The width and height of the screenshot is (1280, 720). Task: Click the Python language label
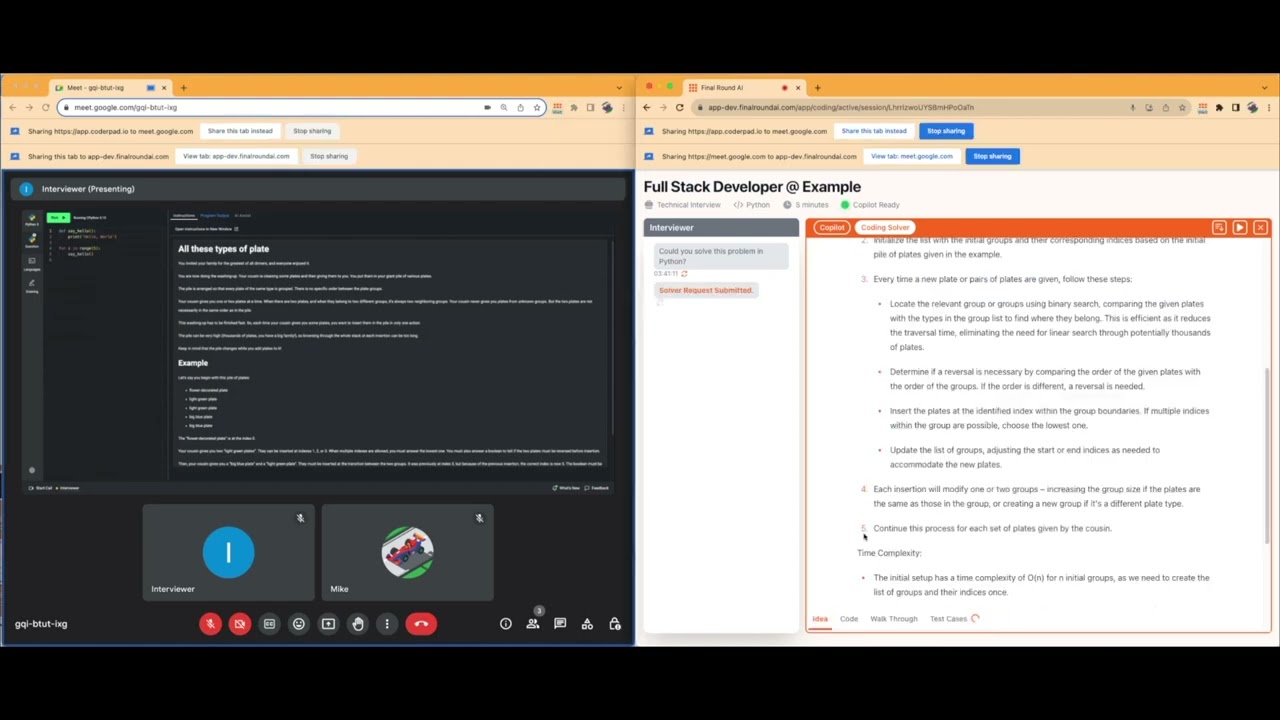coord(752,205)
